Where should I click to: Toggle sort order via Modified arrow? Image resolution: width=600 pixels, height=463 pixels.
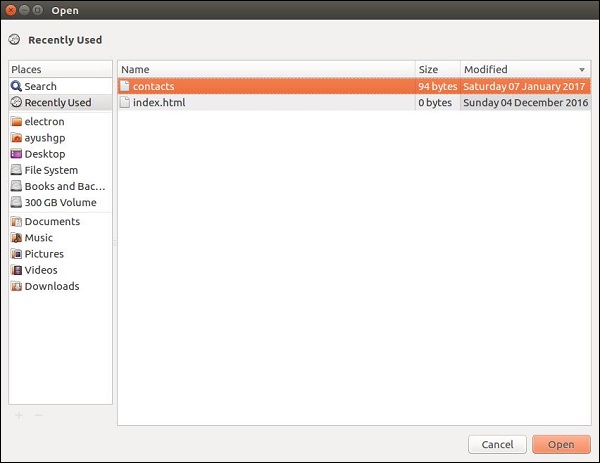tap(582, 70)
